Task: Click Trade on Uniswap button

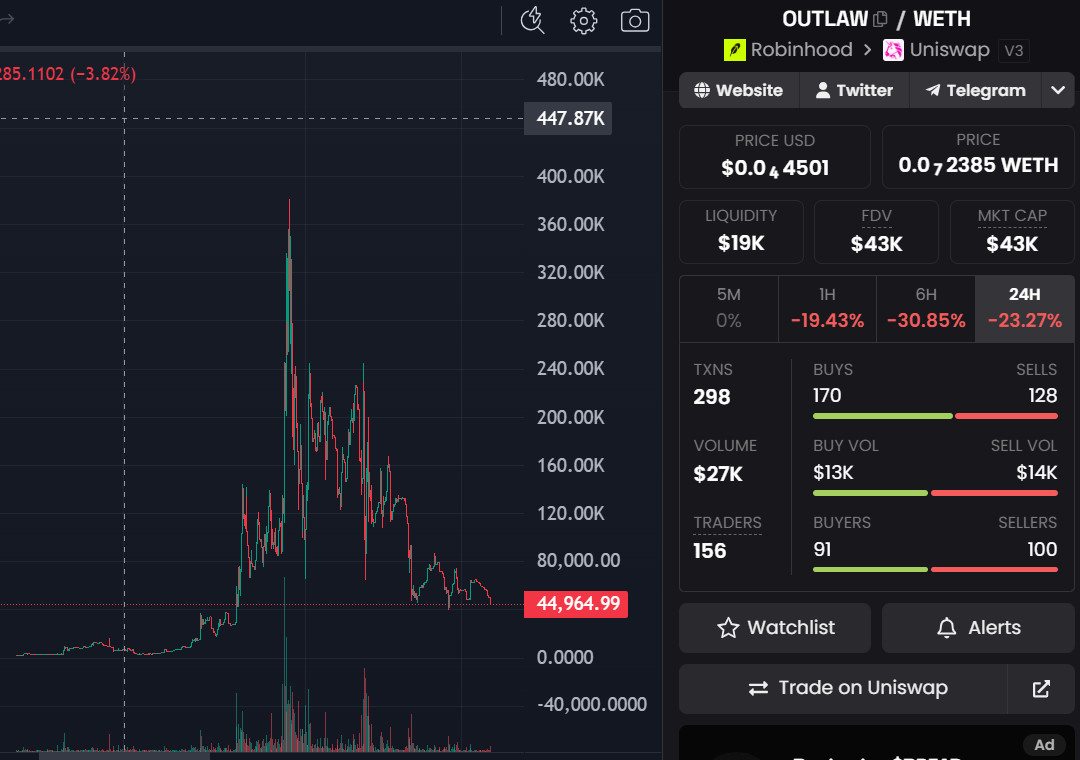Action: pos(843,688)
